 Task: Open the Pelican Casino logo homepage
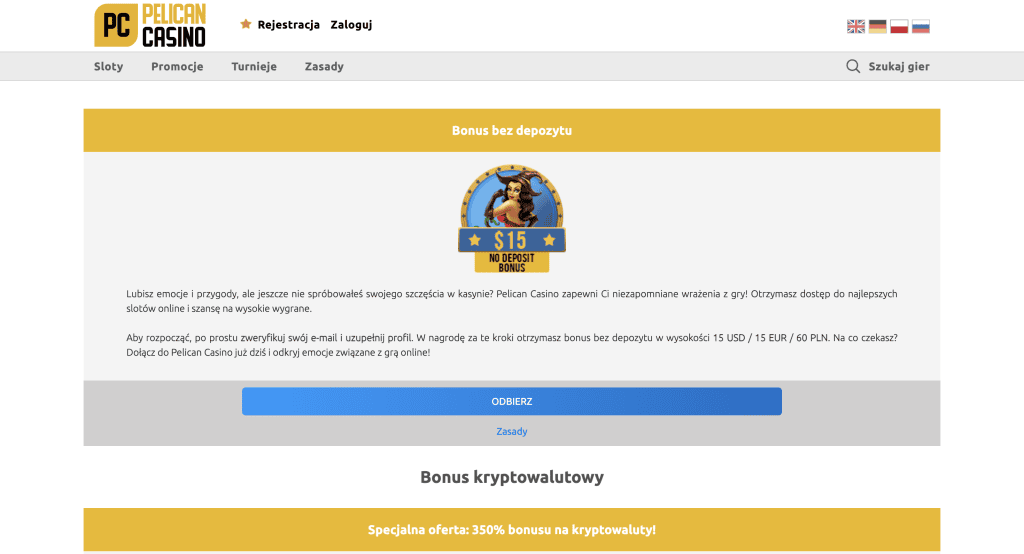pos(150,25)
